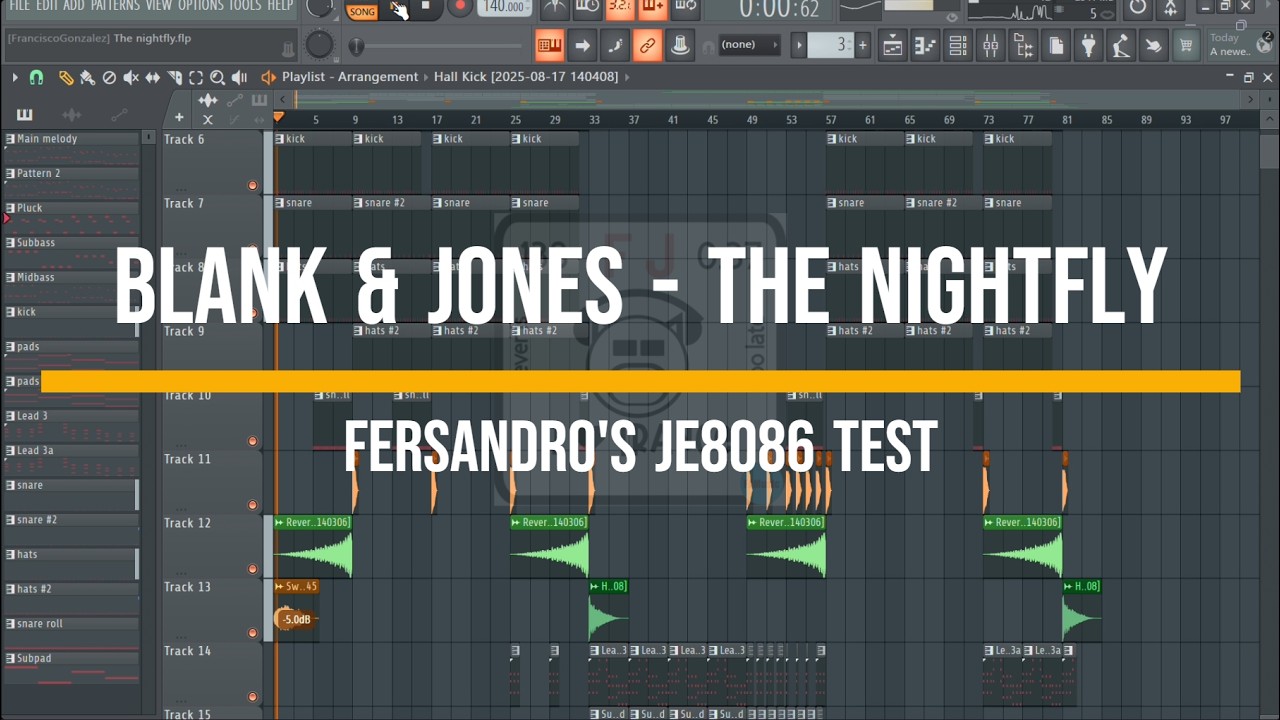Open the TOOLS menu
This screenshot has height=720, width=1280.
point(246,6)
